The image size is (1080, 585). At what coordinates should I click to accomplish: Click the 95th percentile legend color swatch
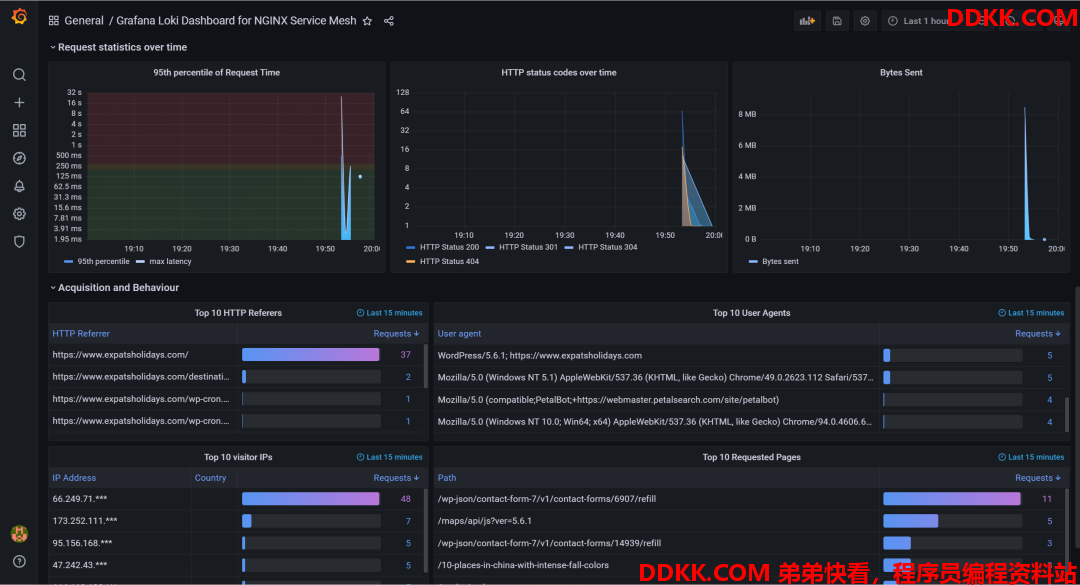click(68, 262)
